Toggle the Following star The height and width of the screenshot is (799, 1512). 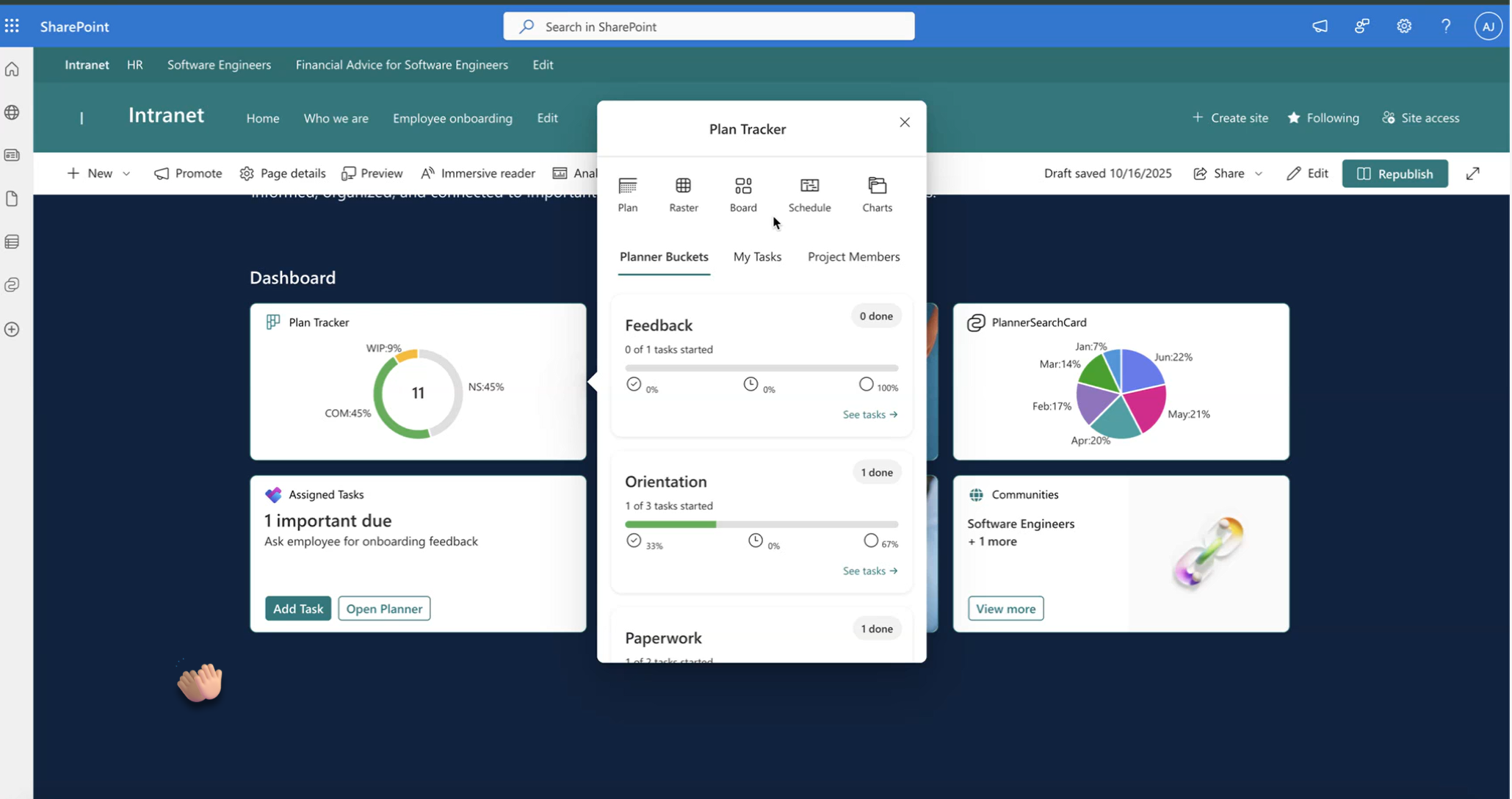1294,117
